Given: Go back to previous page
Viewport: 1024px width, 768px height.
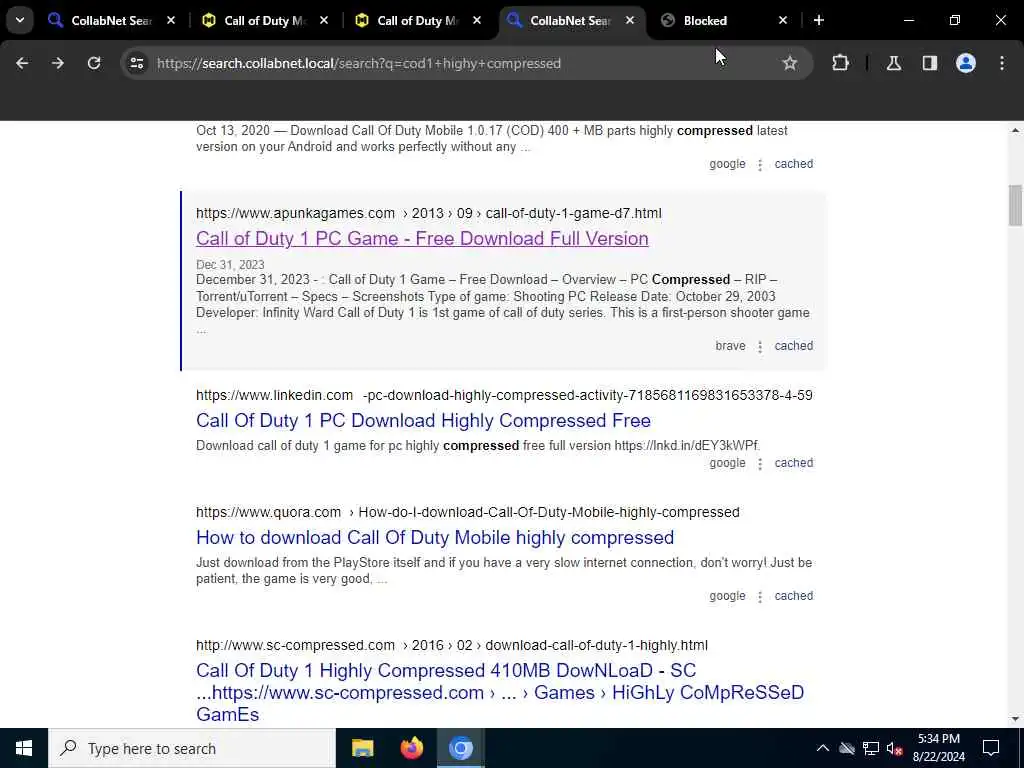Looking at the screenshot, I should (22, 63).
